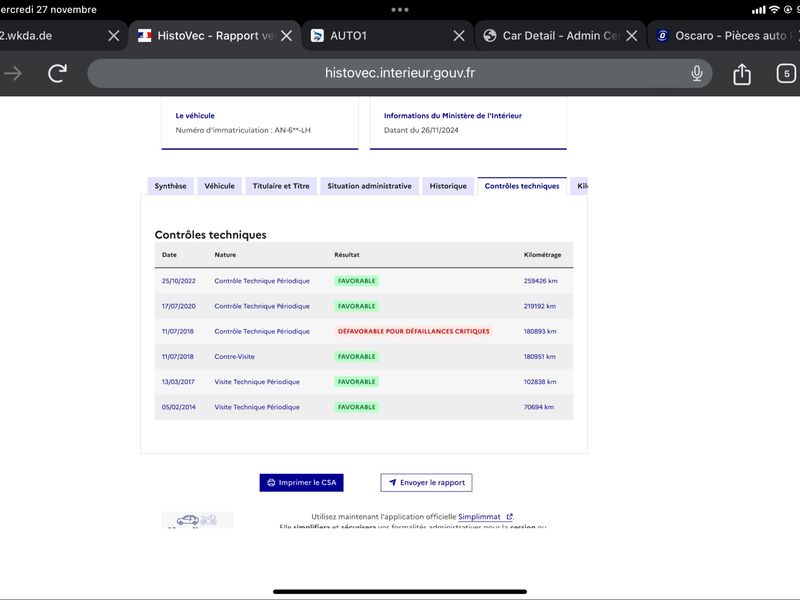Click the Kilométrage column header
The width and height of the screenshot is (800, 600).
point(542,255)
